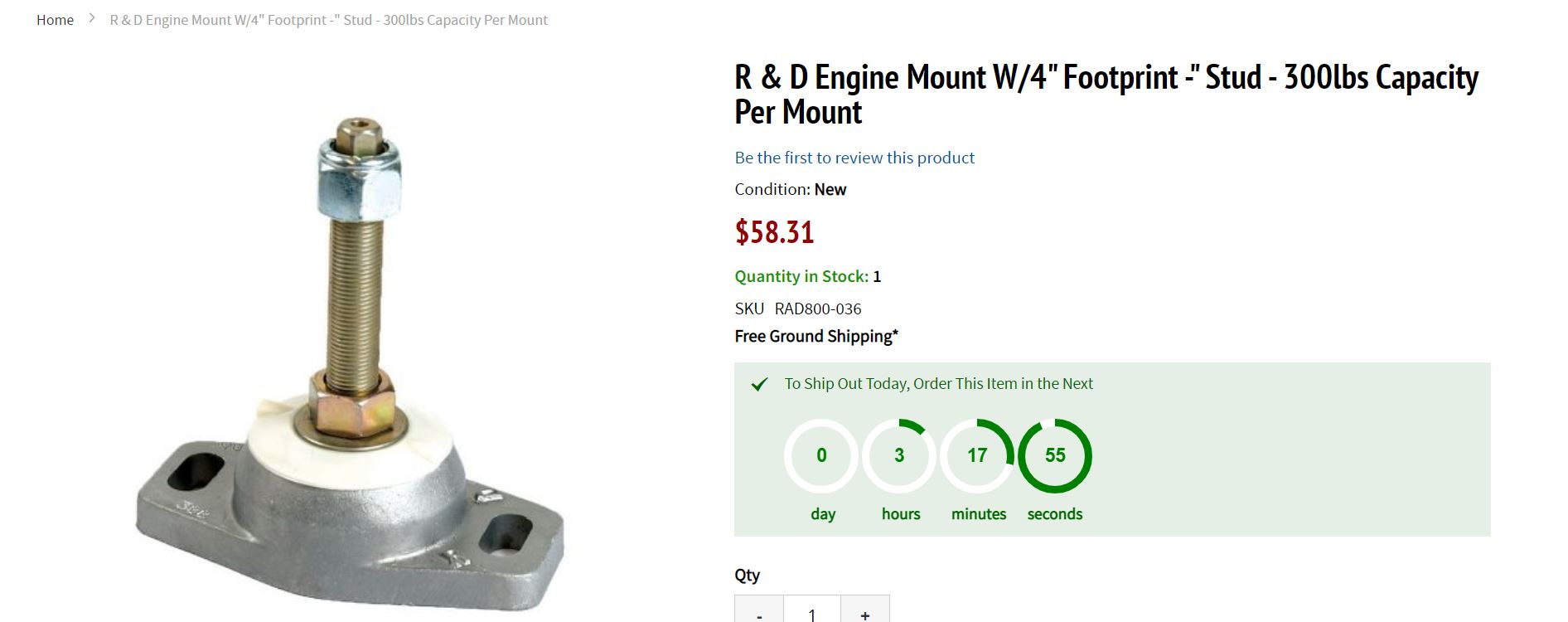Viewport: 1568px width, 622px height.
Task: Click the ship out today message
Action: click(x=938, y=383)
